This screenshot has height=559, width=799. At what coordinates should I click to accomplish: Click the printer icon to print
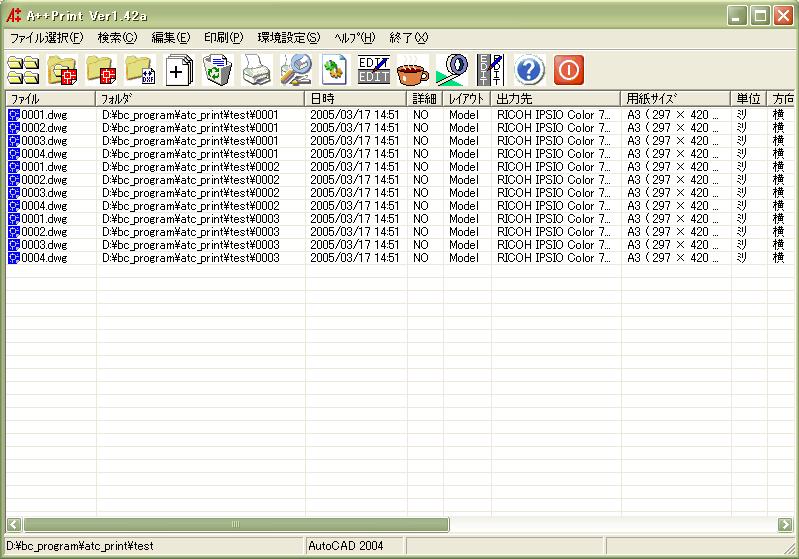tap(256, 70)
